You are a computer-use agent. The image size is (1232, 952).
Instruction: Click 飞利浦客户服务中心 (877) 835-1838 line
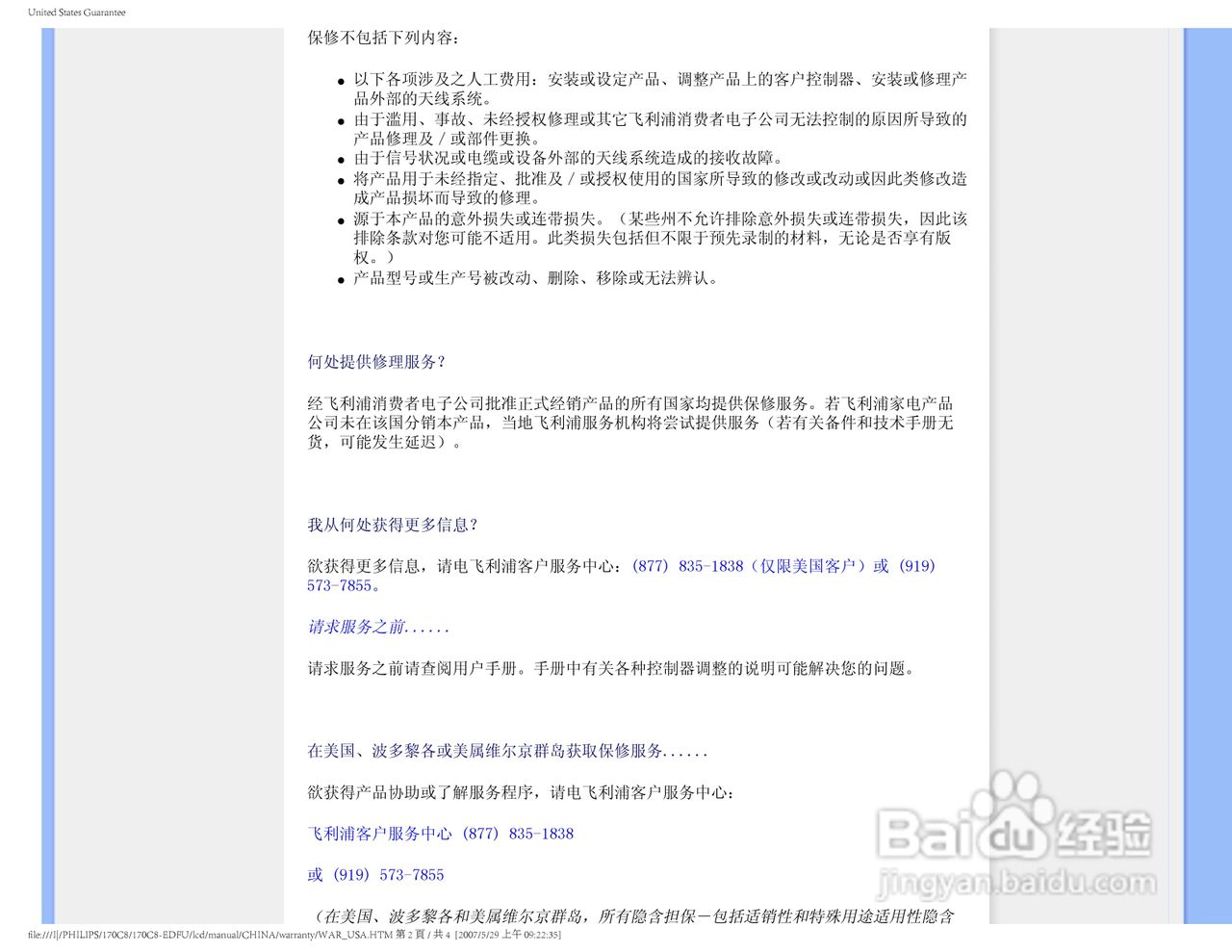click(441, 834)
